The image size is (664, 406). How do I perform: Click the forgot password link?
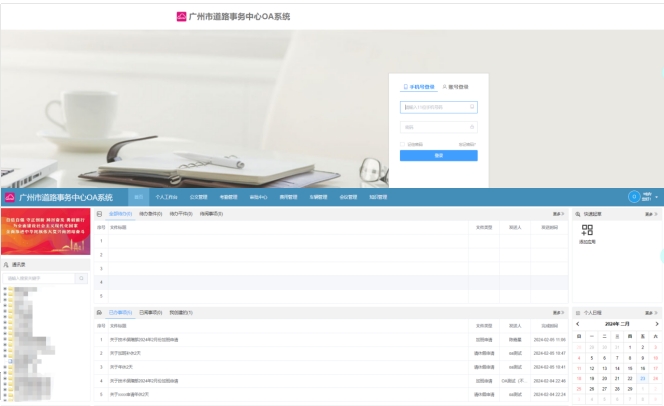[468, 144]
